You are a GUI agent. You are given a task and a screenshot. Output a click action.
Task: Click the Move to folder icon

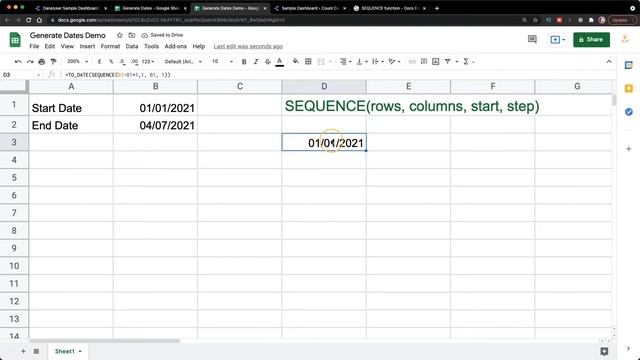pos(131,36)
